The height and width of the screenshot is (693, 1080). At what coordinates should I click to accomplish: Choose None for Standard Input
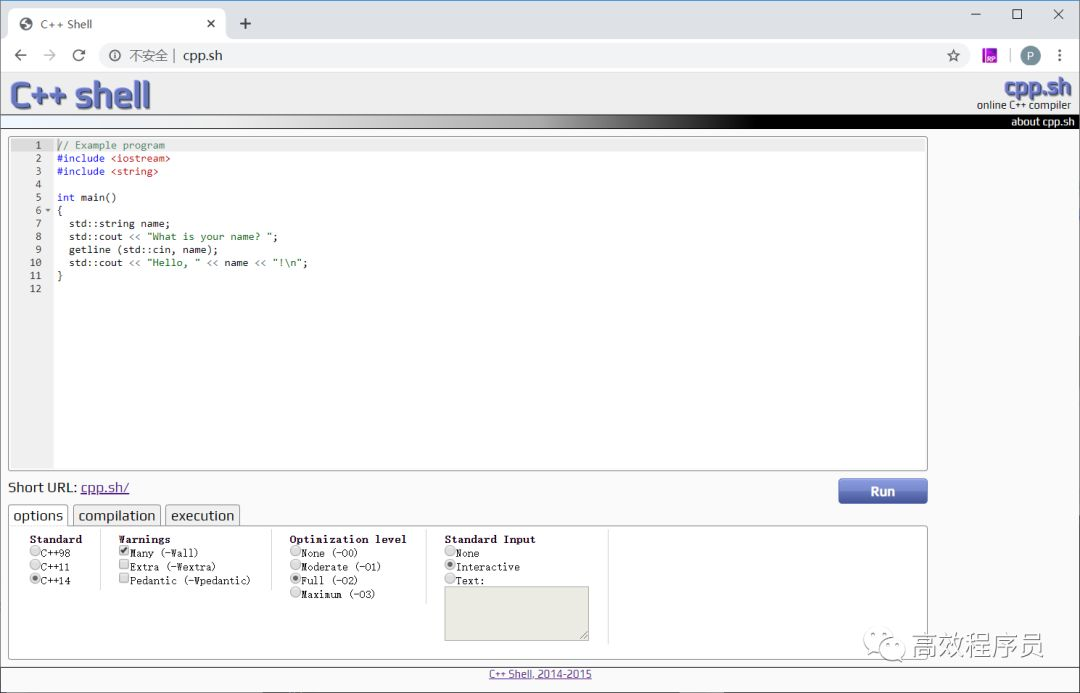(x=450, y=551)
